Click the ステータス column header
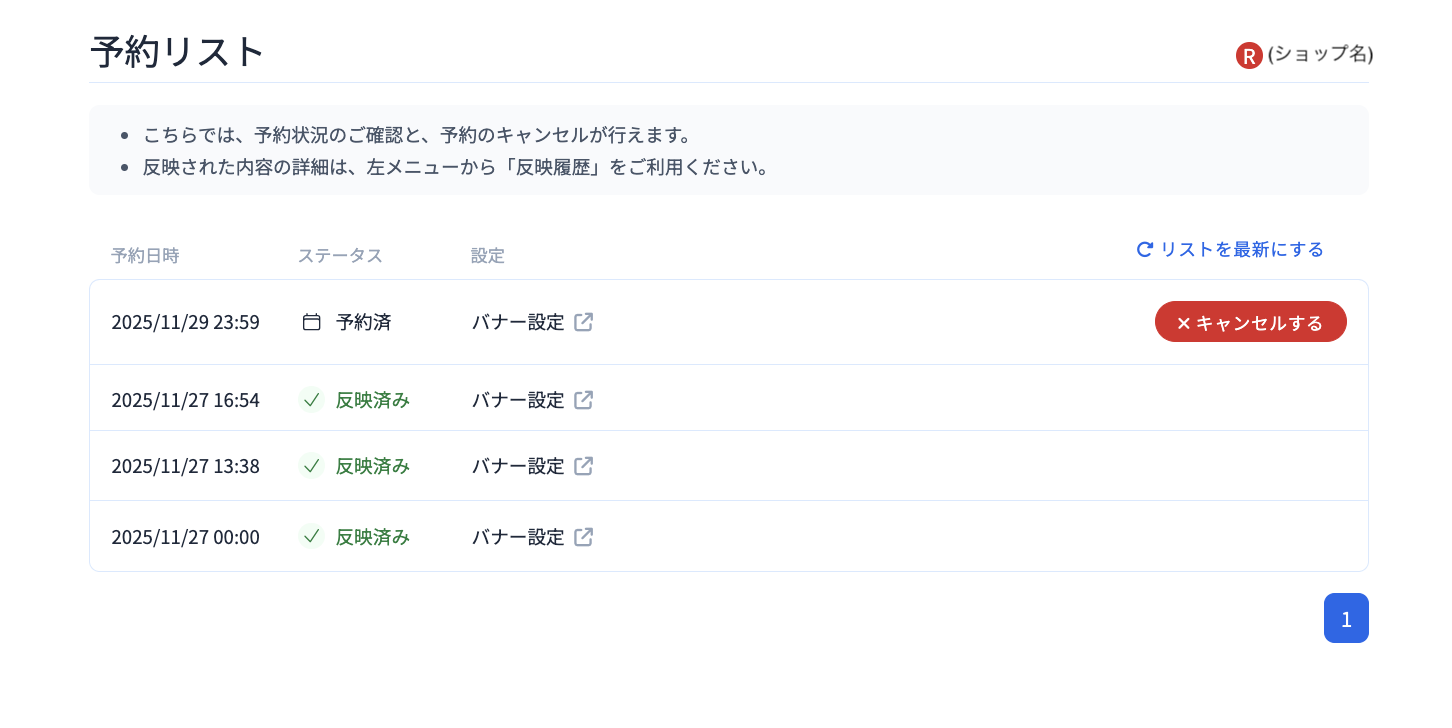The height and width of the screenshot is (728, 1452). 340,255
